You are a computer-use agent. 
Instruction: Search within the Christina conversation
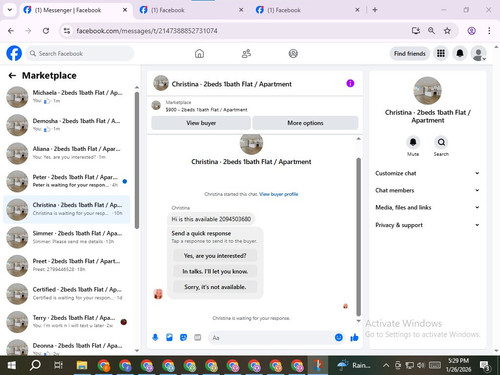coord(441,143)
